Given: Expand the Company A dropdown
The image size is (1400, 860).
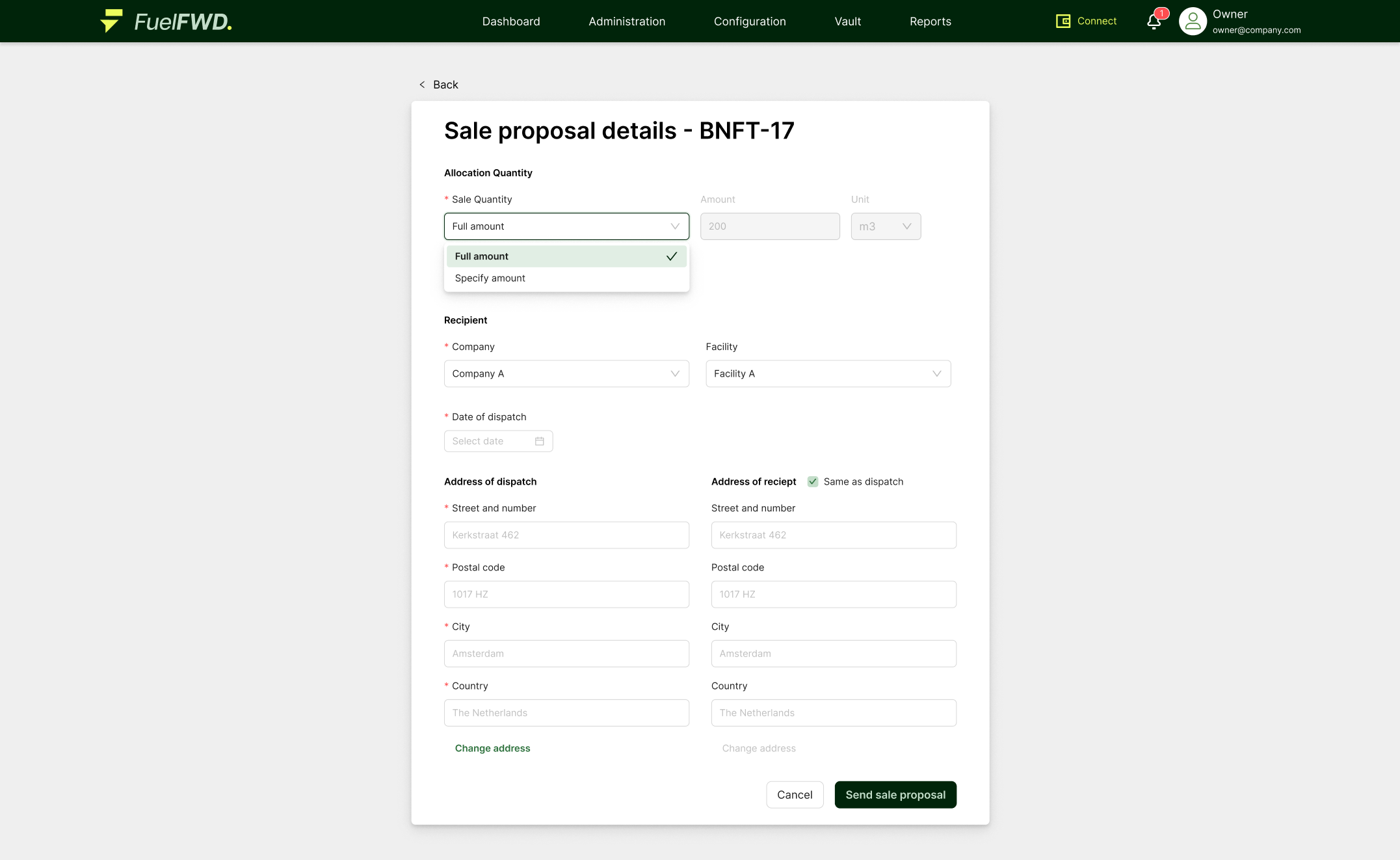Looking at the screenshot, I should [x=566, y=373].
